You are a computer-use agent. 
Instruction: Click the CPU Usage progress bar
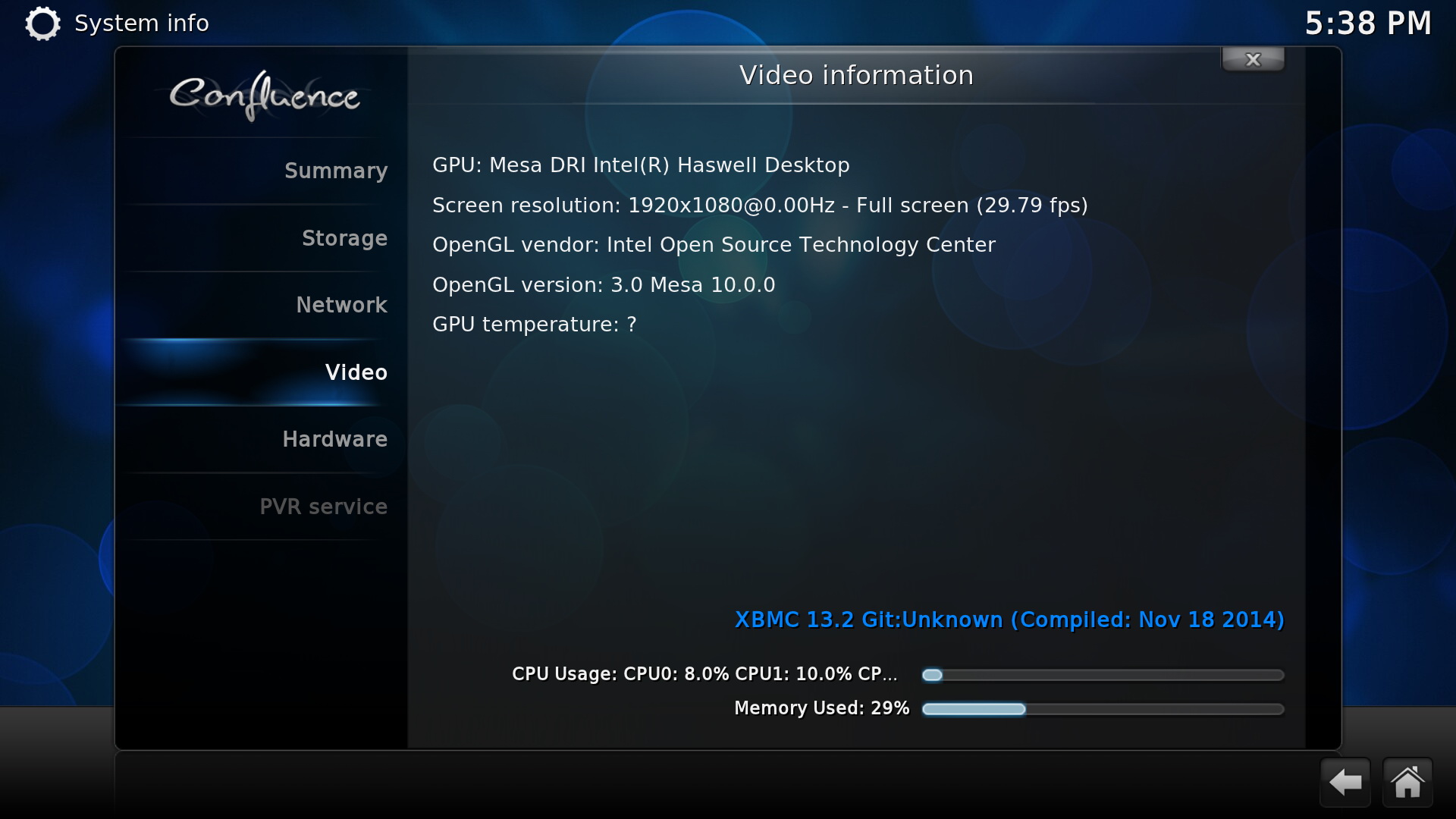pos(1103,675)
